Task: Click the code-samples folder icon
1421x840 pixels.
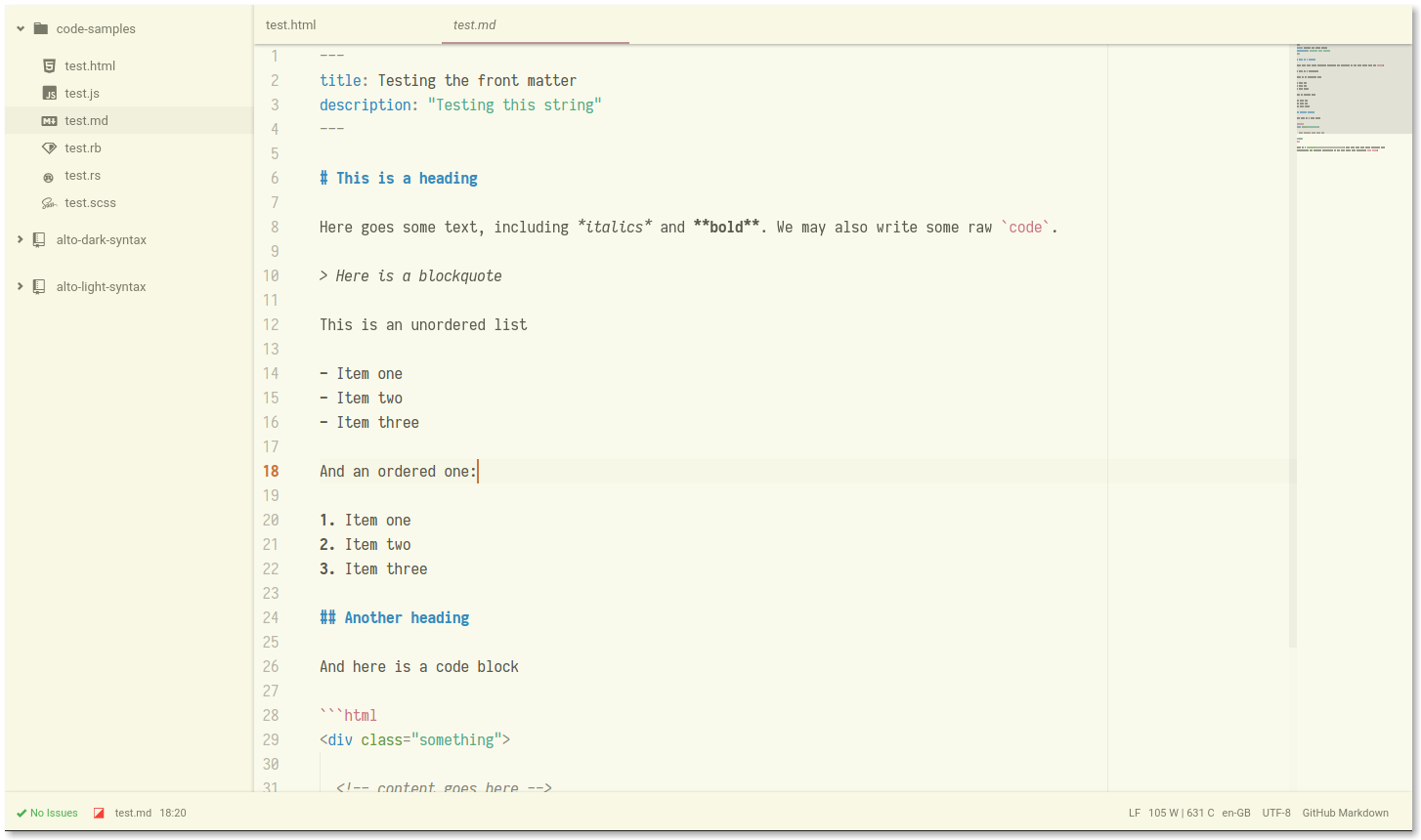Action: 41,28
